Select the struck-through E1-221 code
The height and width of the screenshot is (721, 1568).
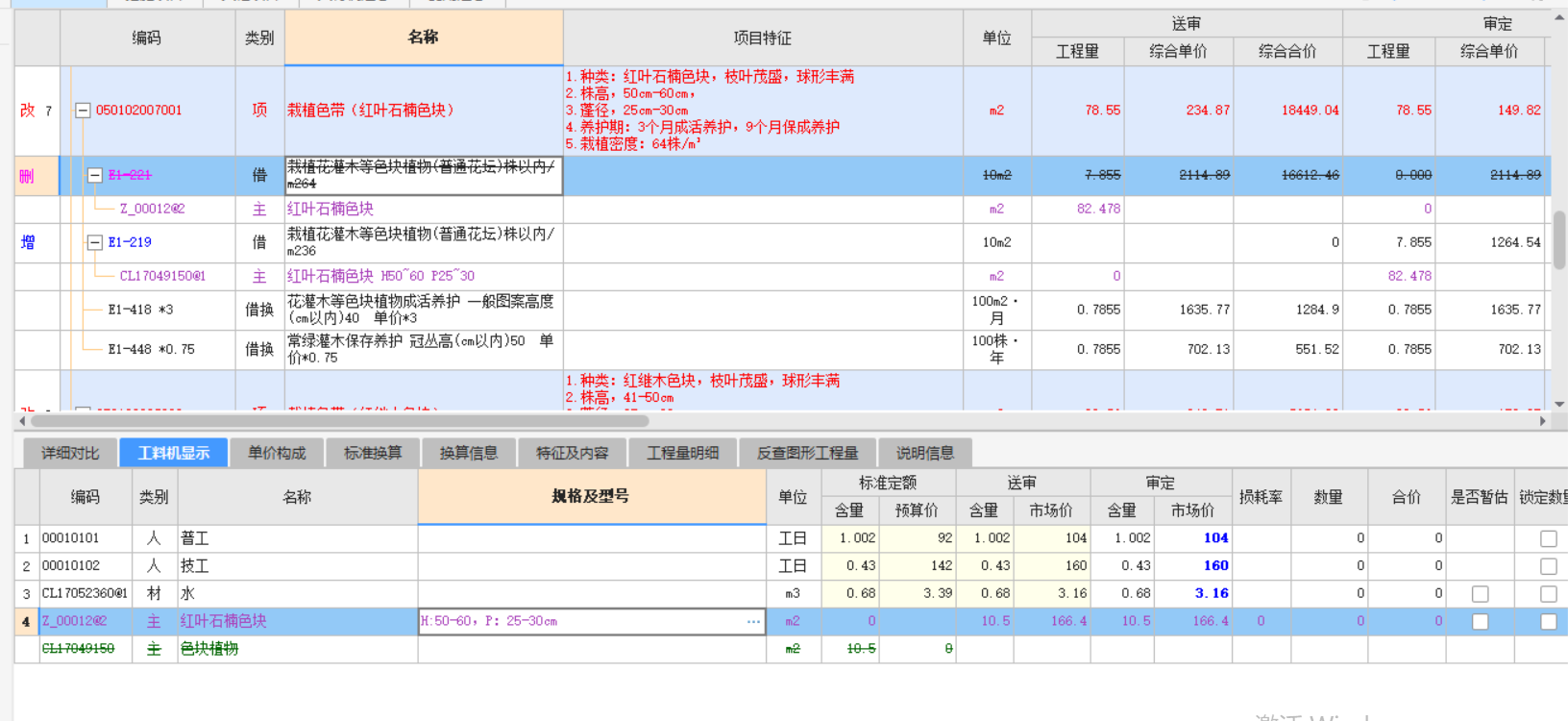pos(130,175)
